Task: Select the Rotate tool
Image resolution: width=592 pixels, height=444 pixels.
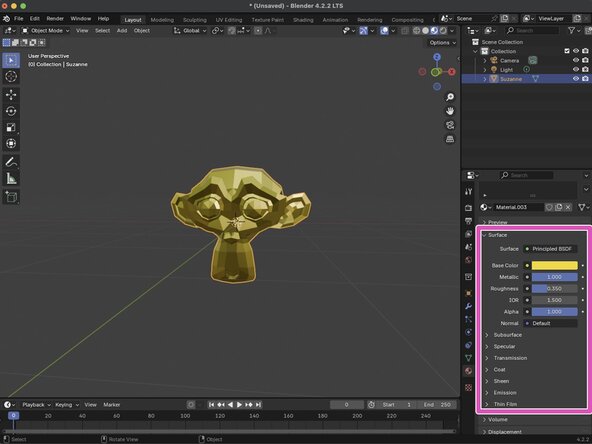Action: tap(11, 111)
